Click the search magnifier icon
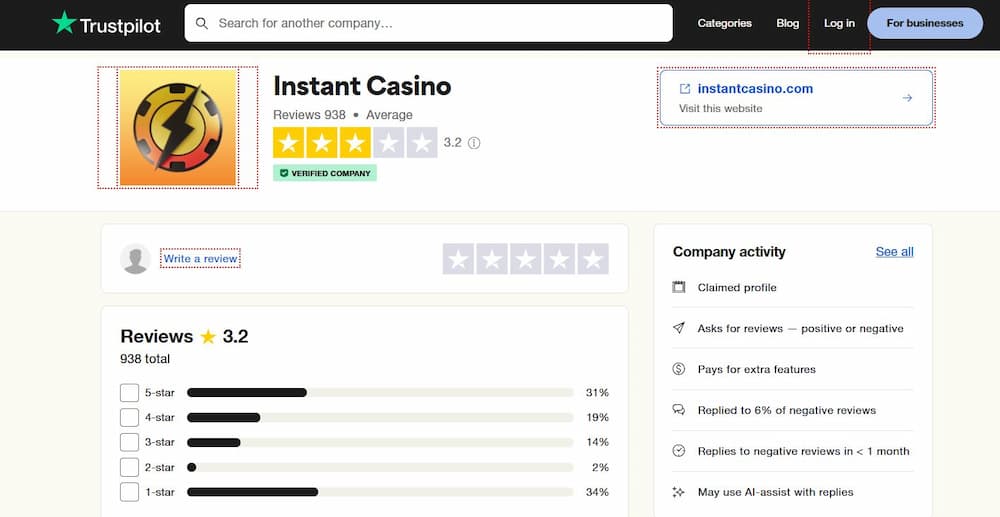The image size is (1000, 517). pyautogui.click(x=202, y=24)
